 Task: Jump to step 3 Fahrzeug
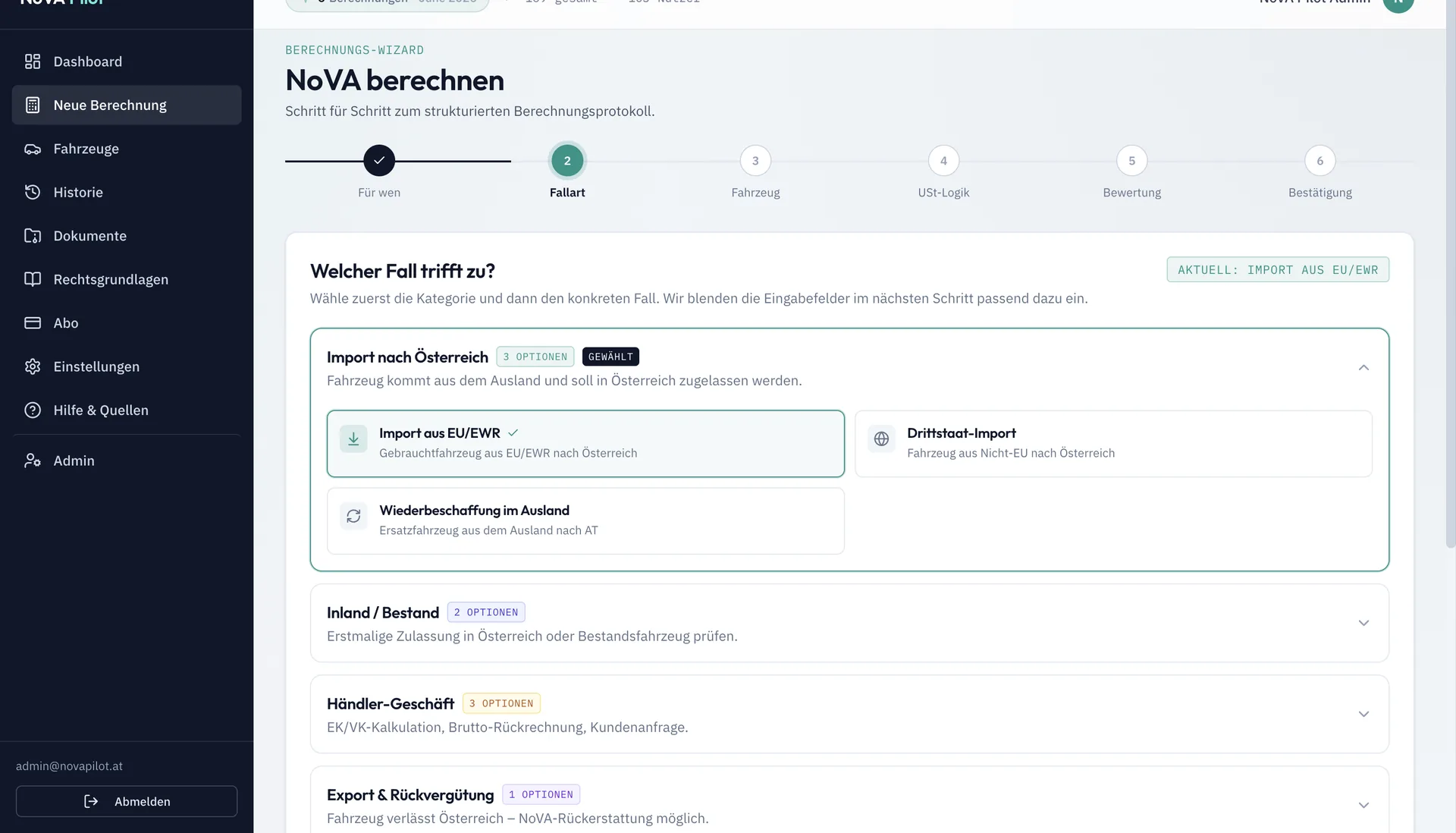click(x=755, y=161)
